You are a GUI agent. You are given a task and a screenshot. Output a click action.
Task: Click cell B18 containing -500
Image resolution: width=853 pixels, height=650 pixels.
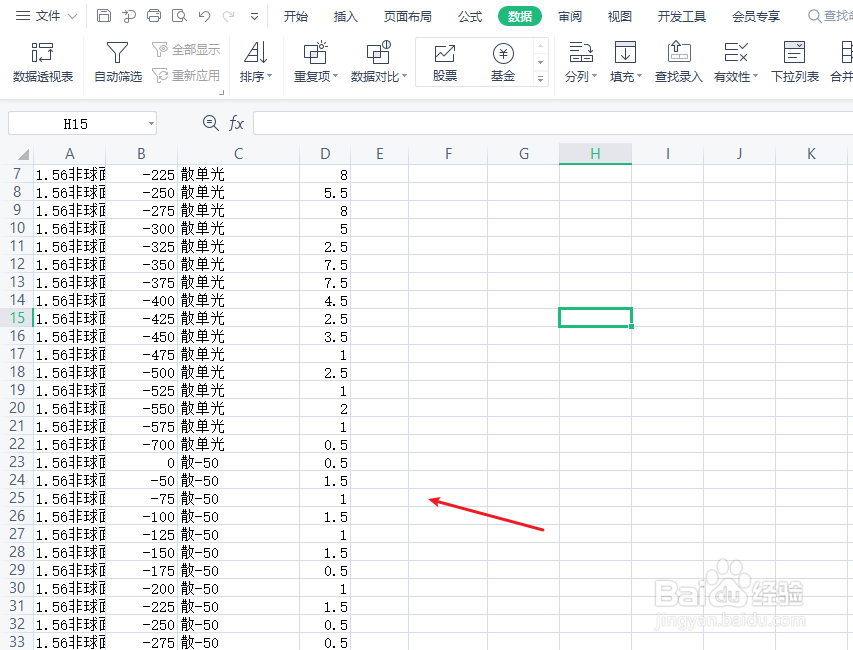141,372
